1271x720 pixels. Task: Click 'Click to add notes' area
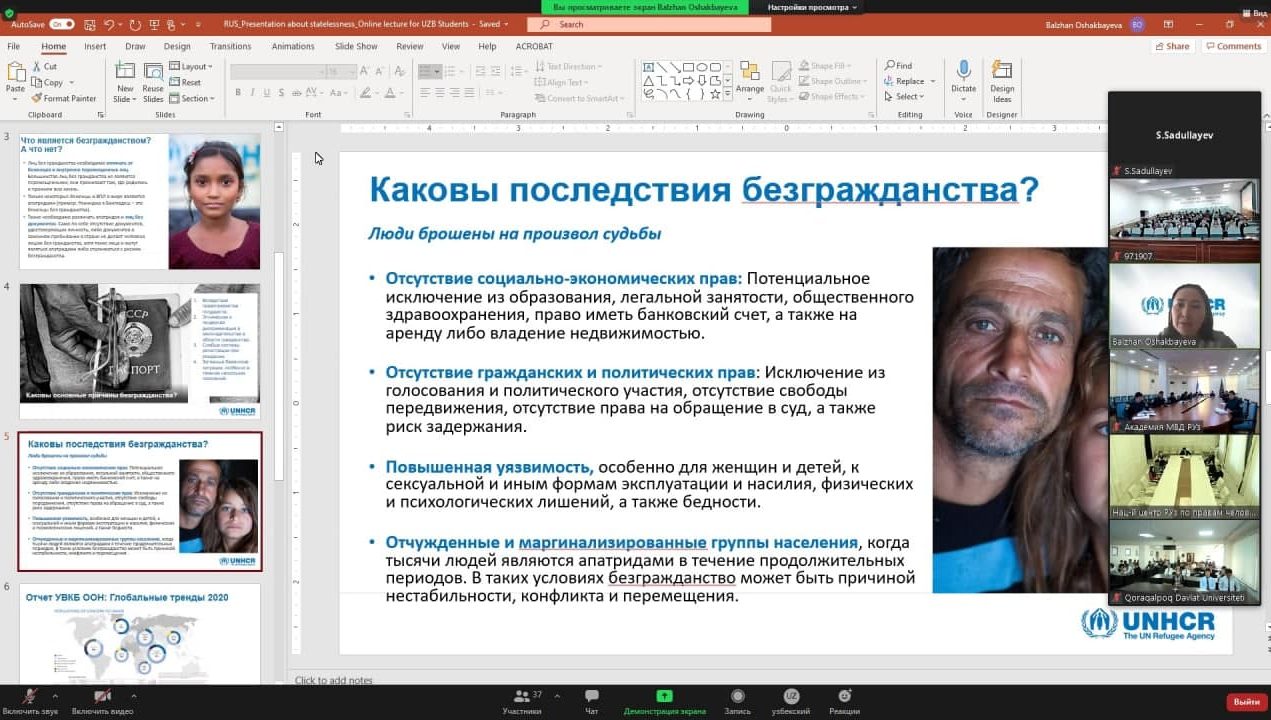click(x=334, y=680)
